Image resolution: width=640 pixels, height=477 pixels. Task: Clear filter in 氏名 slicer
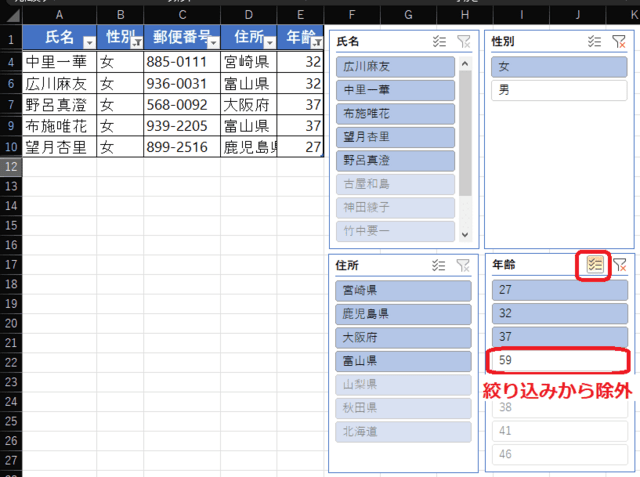click(463, 41)
